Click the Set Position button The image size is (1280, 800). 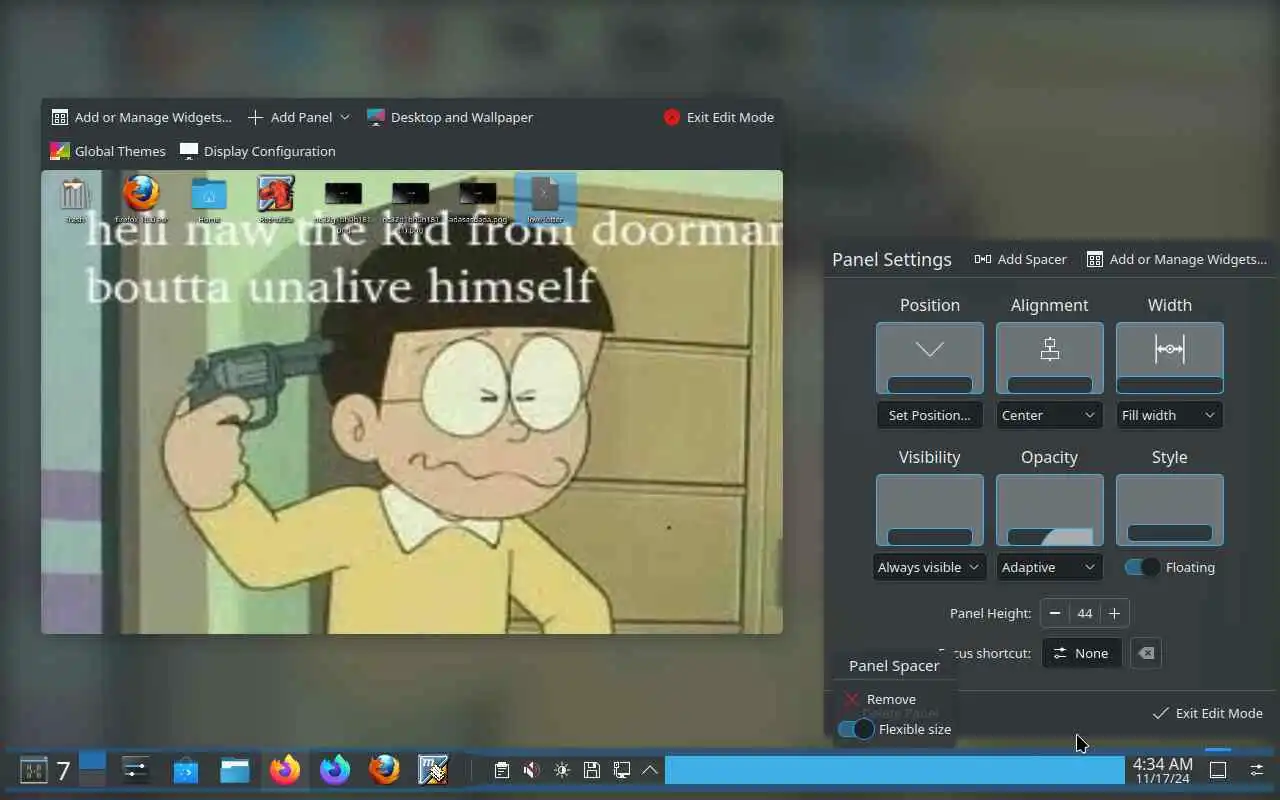tap(930, 415)
